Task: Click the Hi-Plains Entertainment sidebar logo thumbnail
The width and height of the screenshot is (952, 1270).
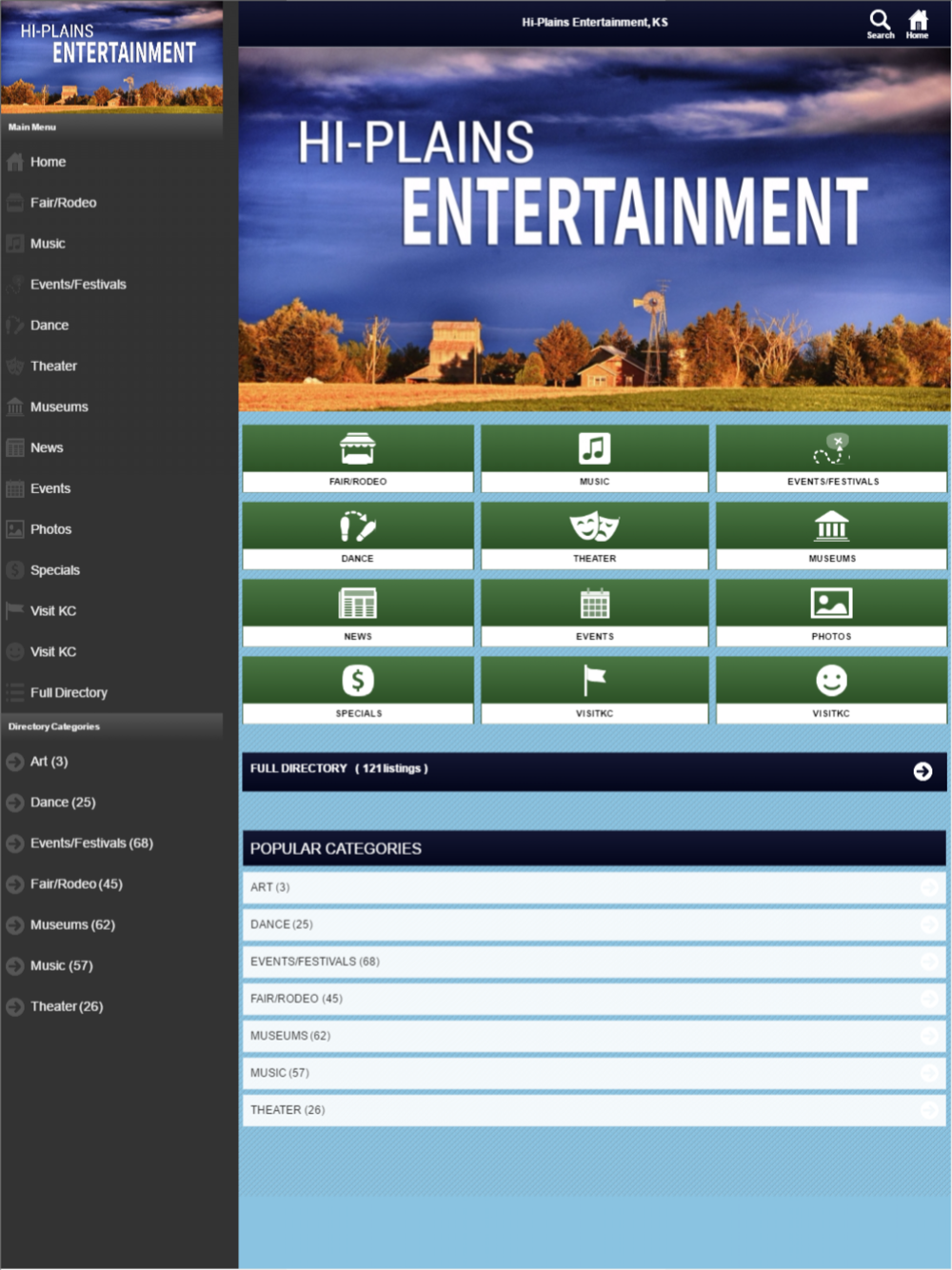Action: 111,57
